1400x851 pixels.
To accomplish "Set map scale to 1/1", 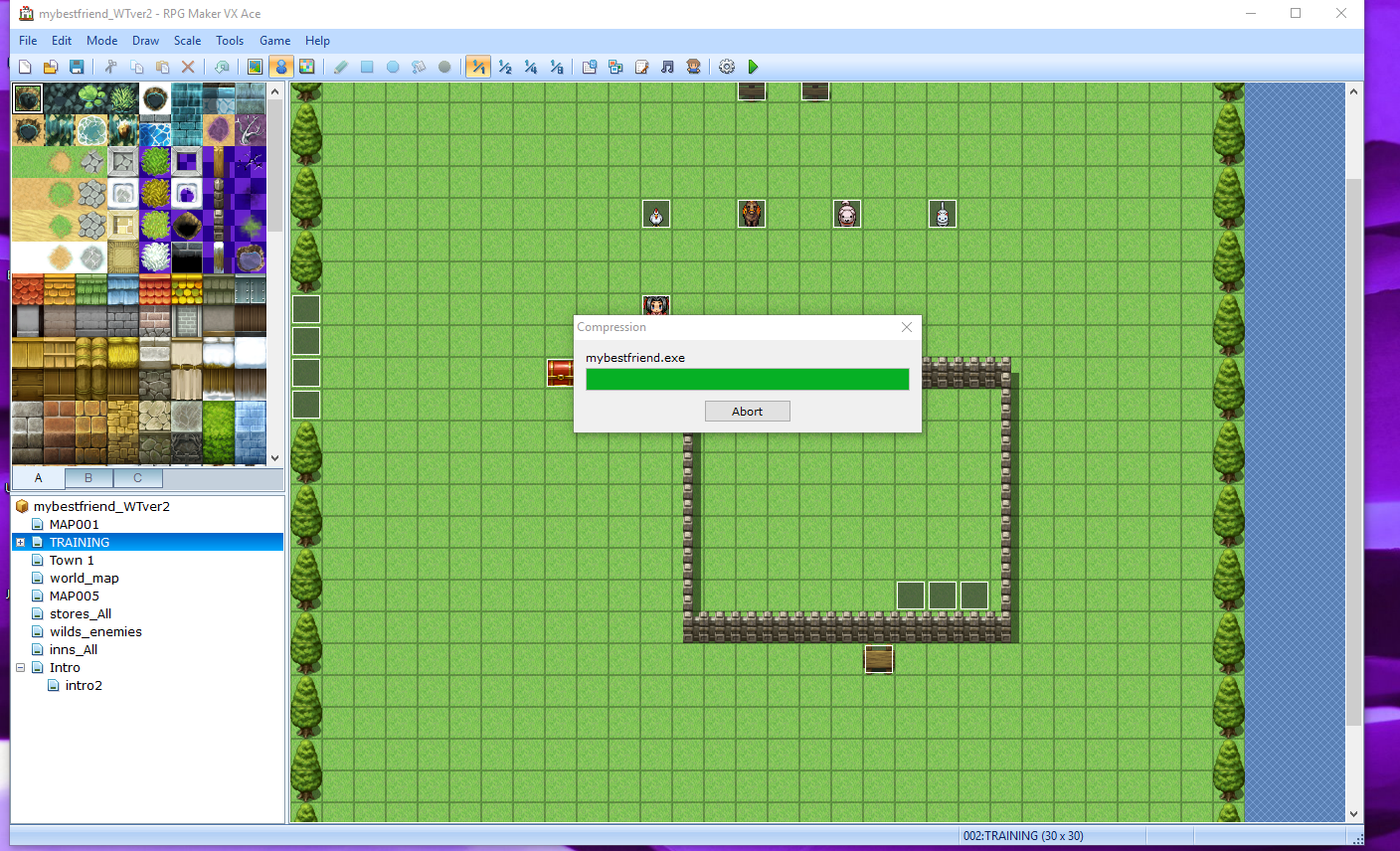I will point(478,67).
